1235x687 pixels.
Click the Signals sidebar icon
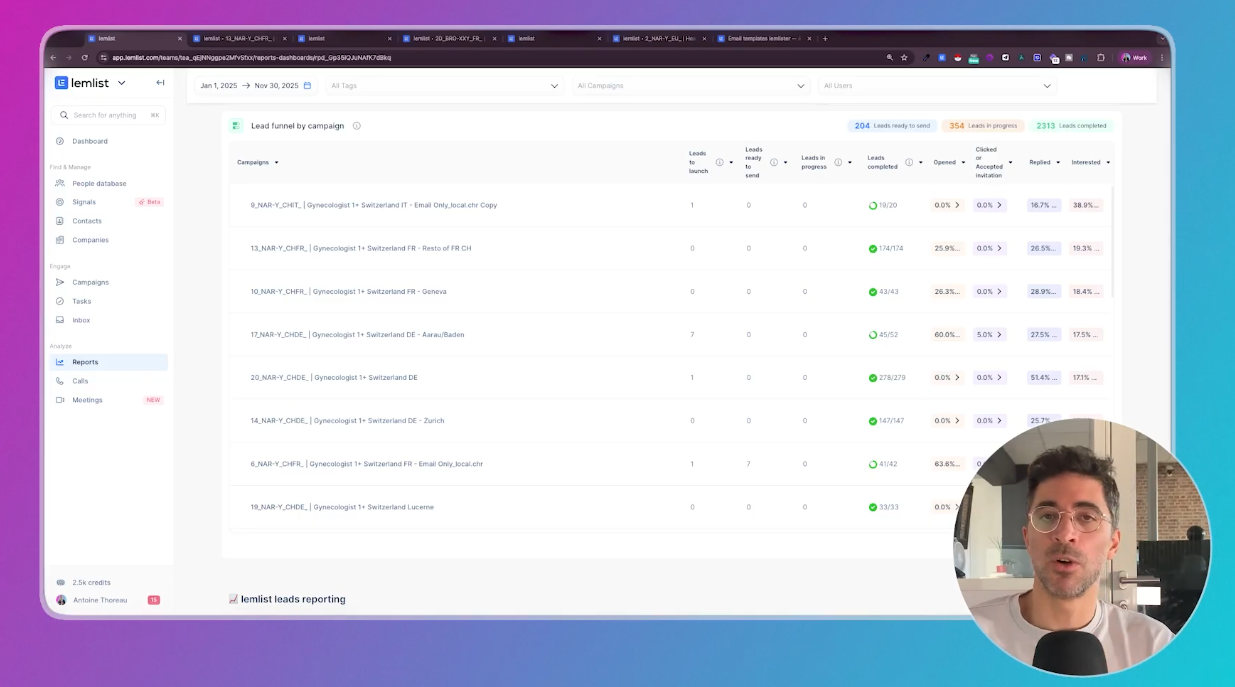coord(60,202)
